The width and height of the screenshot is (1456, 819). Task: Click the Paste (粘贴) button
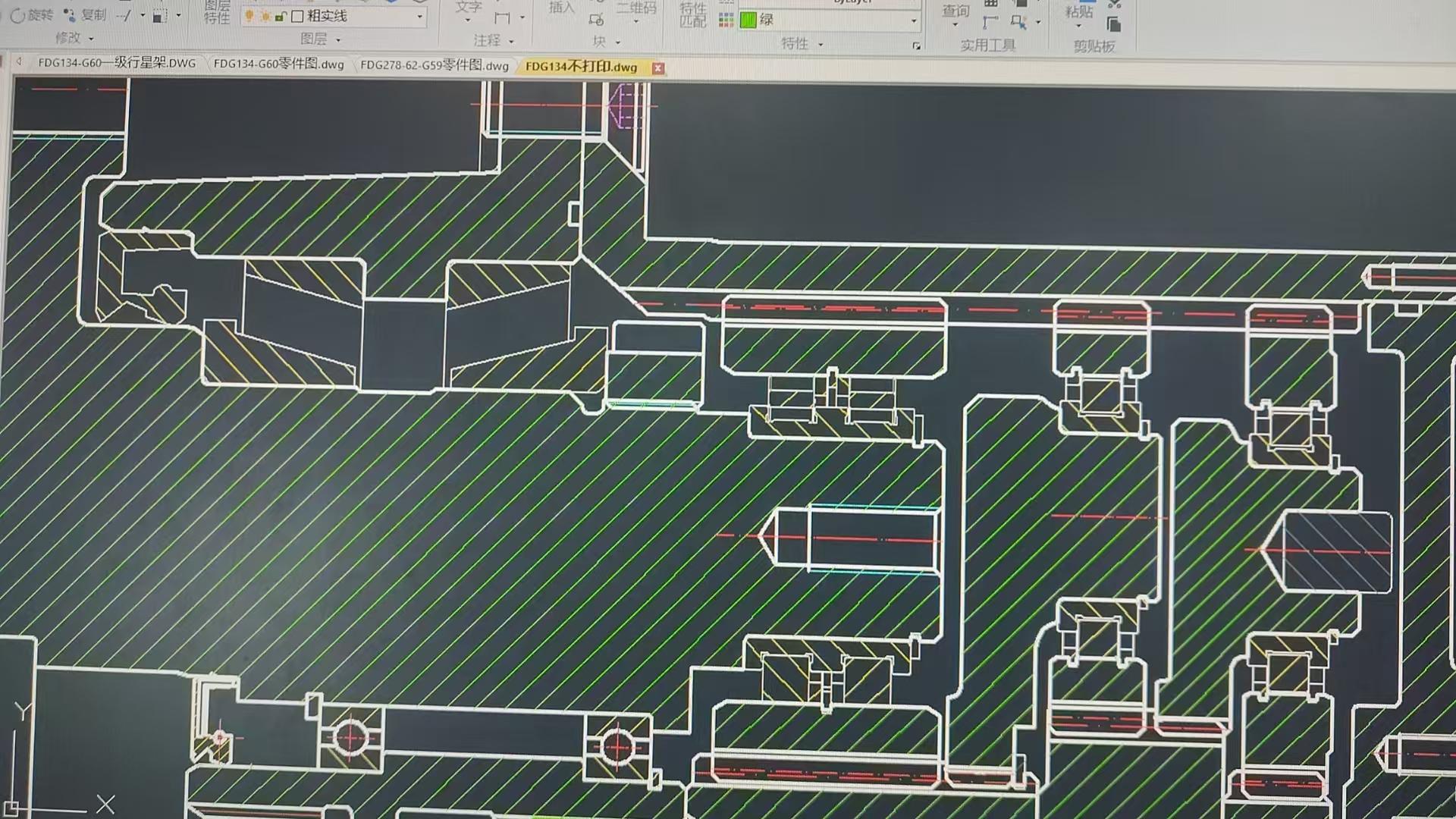tap(1078, 11)
